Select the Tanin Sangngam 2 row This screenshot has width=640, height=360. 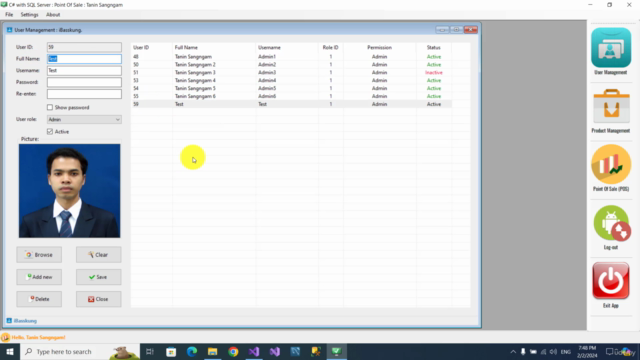[x=291, y=64]
